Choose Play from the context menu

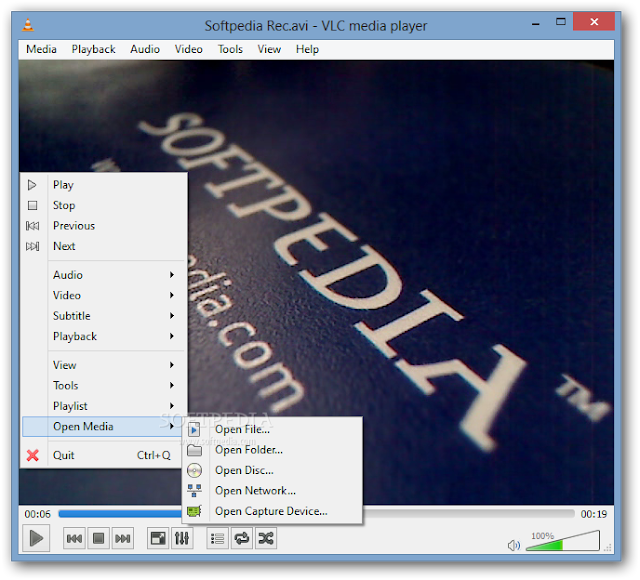(x=104, y=185)
